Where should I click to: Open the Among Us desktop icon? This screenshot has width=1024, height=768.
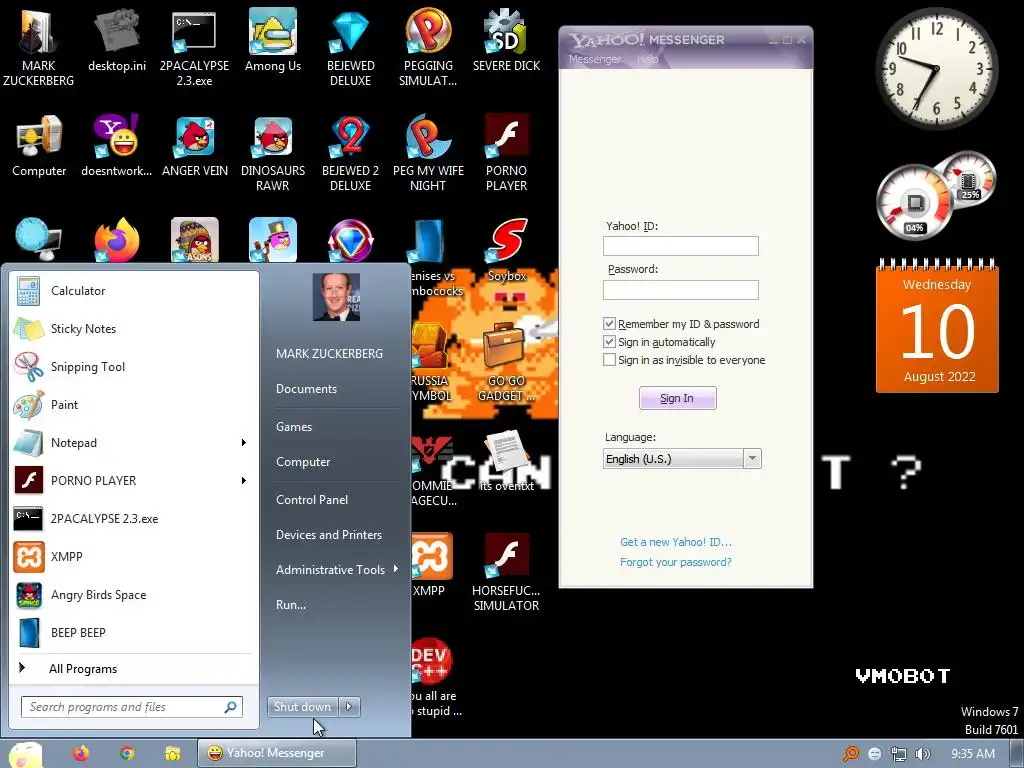[x=273, y=40]
